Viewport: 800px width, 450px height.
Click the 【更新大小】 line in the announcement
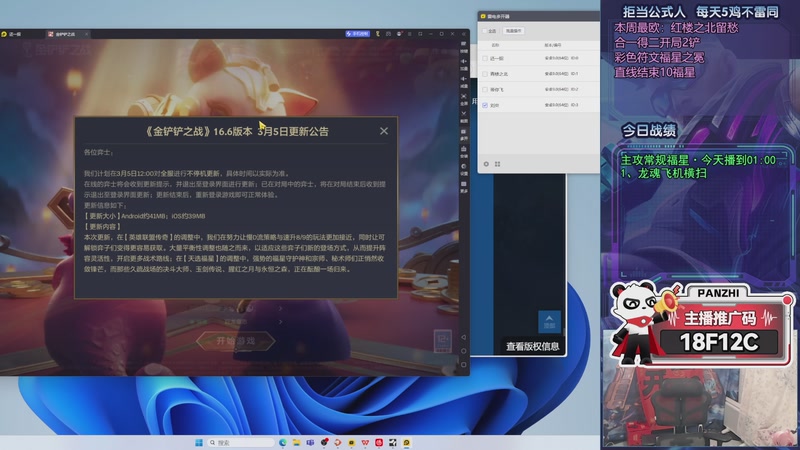click(144, 216)
